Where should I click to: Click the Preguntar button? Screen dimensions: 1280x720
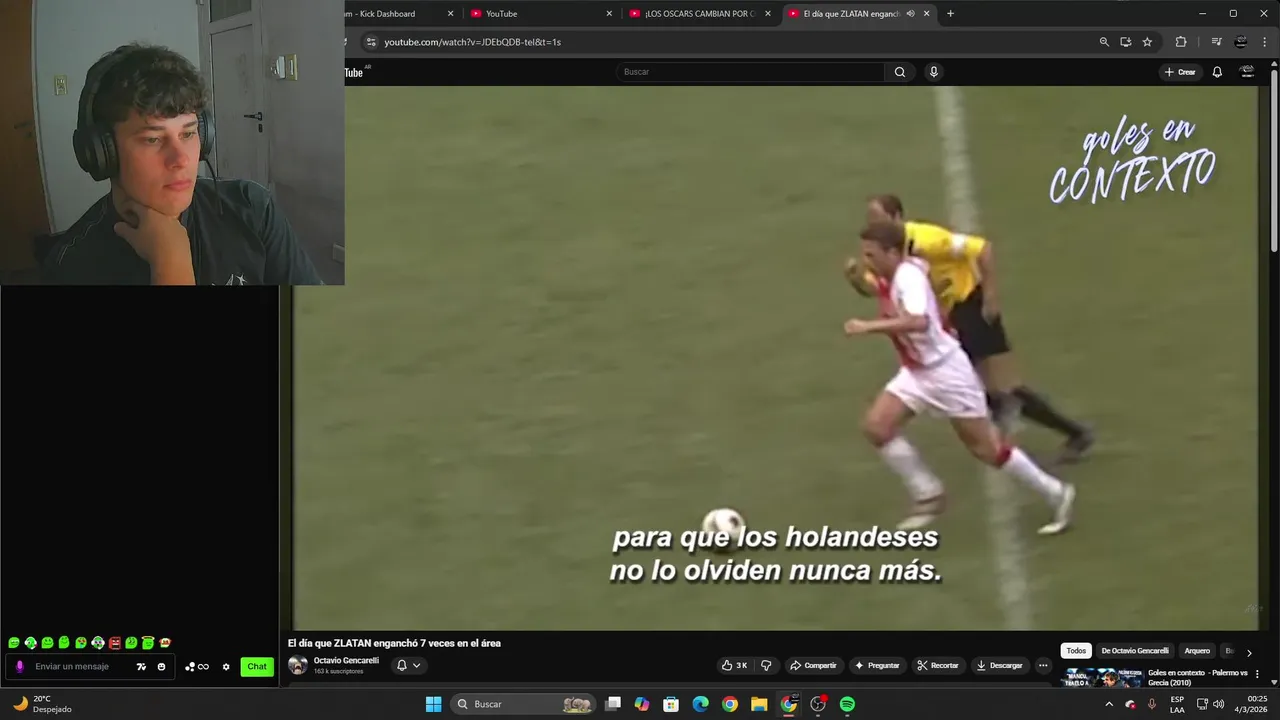pos(877,665)
